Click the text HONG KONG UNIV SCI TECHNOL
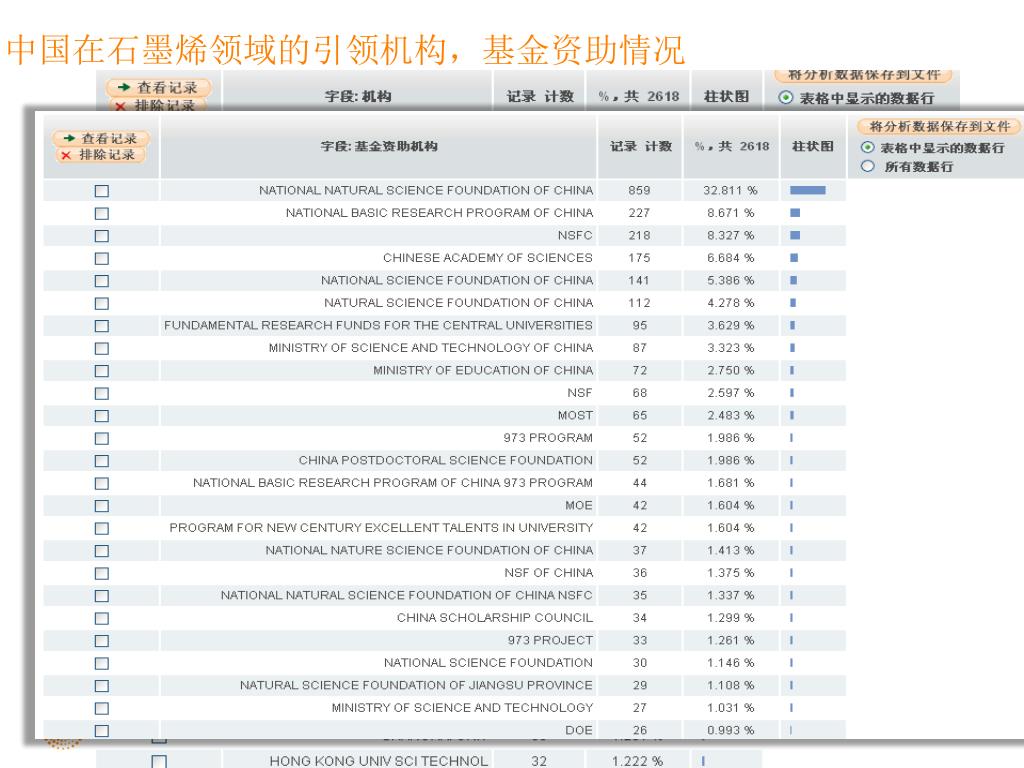This screenshot has width=1024, height=768. point(379,761)
